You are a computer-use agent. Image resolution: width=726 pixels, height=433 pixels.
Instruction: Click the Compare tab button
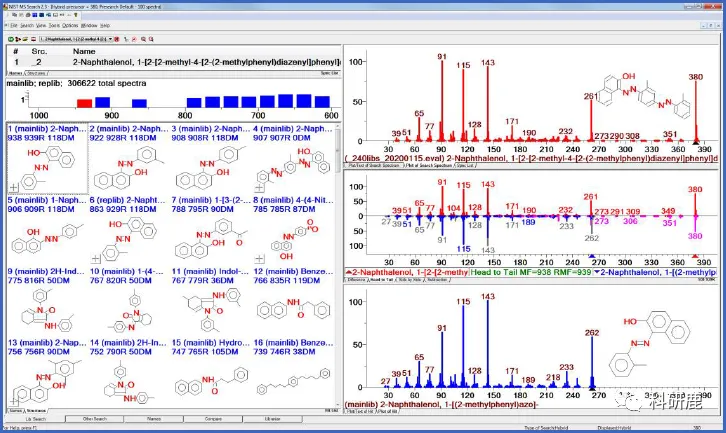213,419
